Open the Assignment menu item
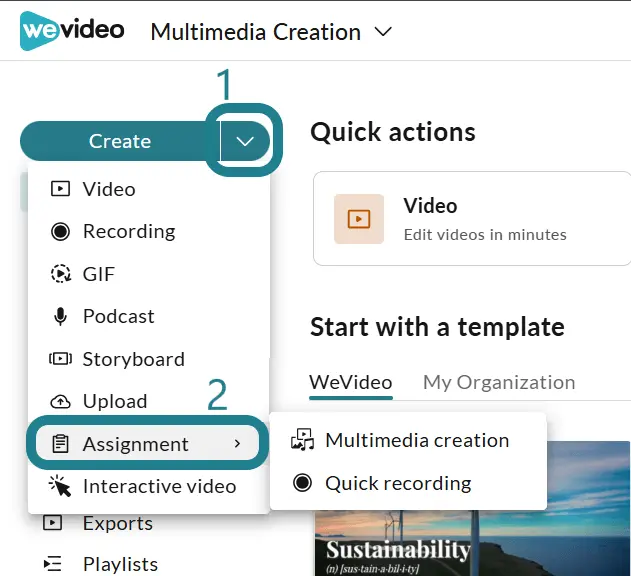631x576 pixels. pyautogui.click(x=147, y=443)
